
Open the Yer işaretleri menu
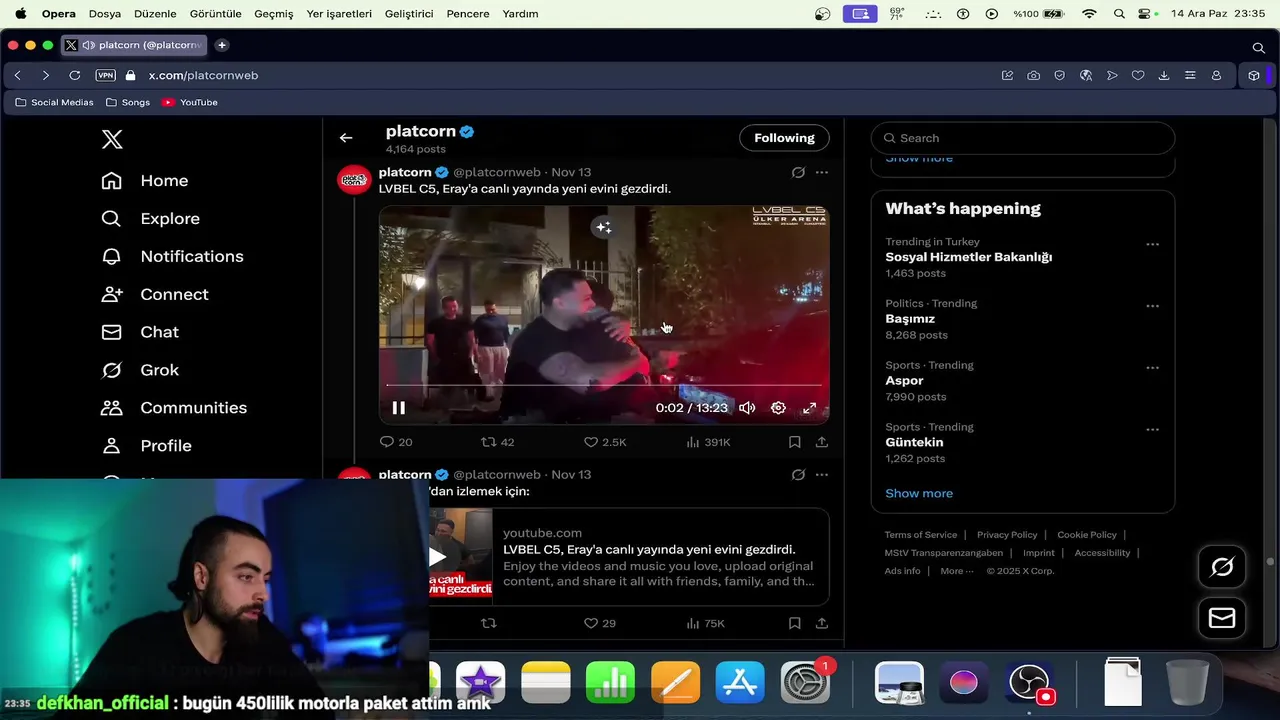tap(339, 14)
